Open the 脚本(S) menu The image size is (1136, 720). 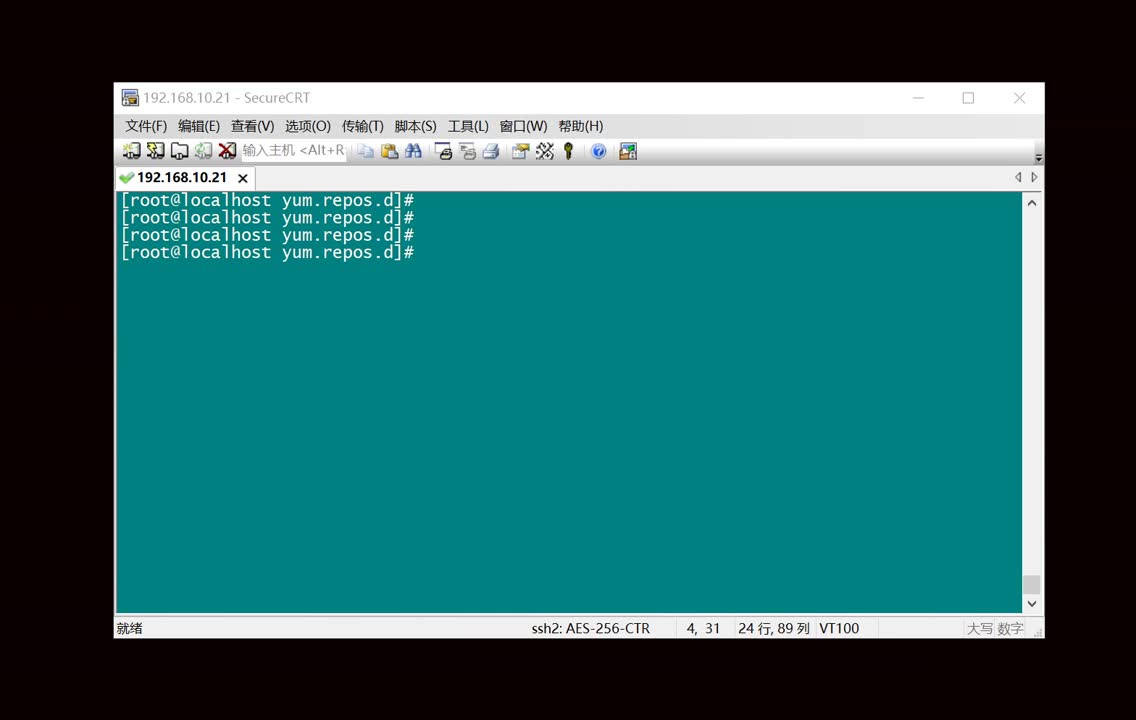(415, 126)
